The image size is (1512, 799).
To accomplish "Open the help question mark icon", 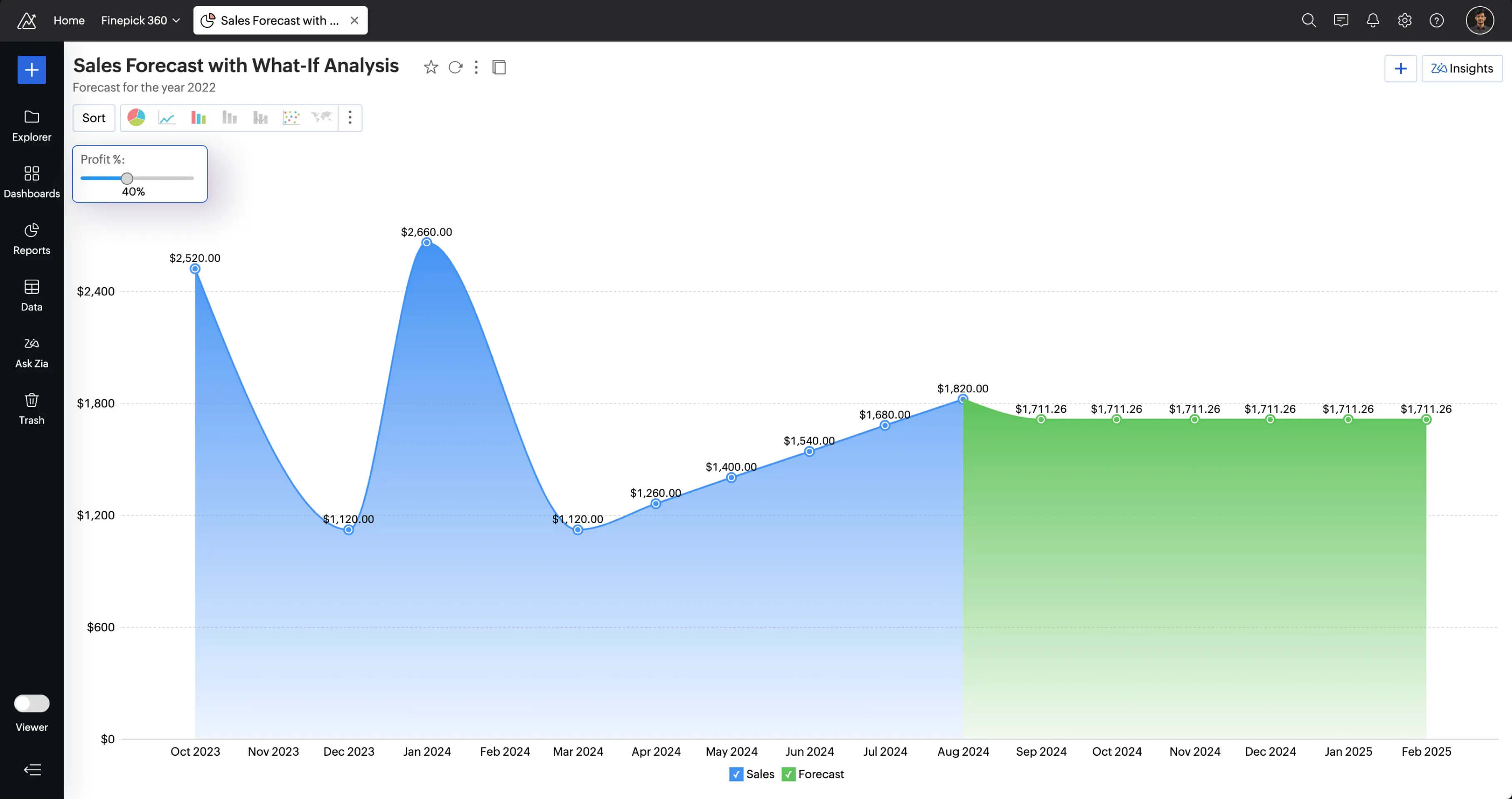I will pos(1436,20).
